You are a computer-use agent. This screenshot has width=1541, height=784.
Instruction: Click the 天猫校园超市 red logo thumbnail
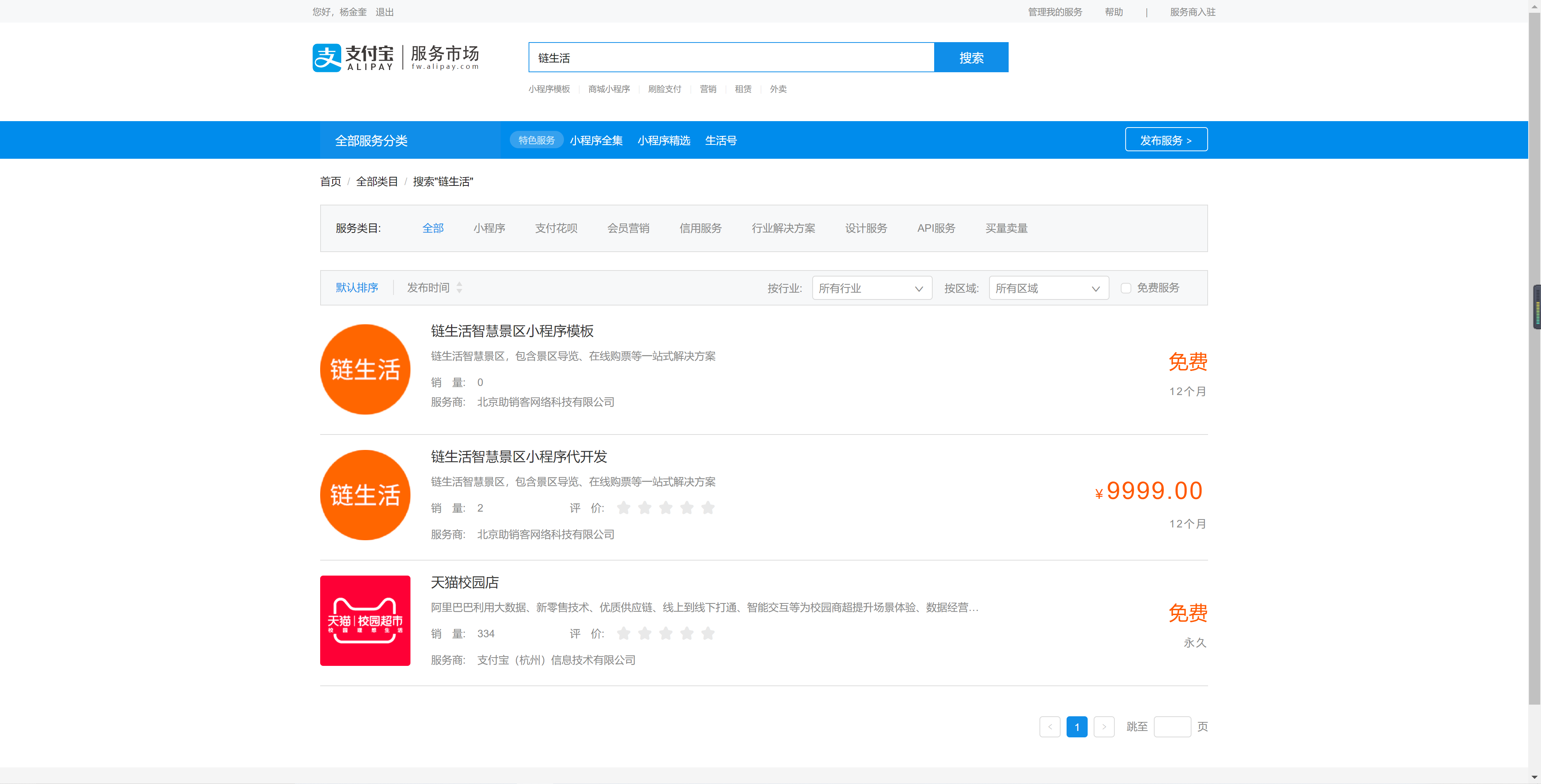click(x=365, y=620)
